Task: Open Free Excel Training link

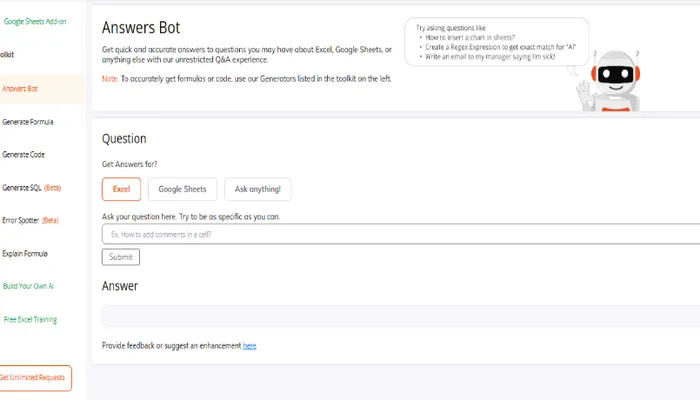Action: 30,320
